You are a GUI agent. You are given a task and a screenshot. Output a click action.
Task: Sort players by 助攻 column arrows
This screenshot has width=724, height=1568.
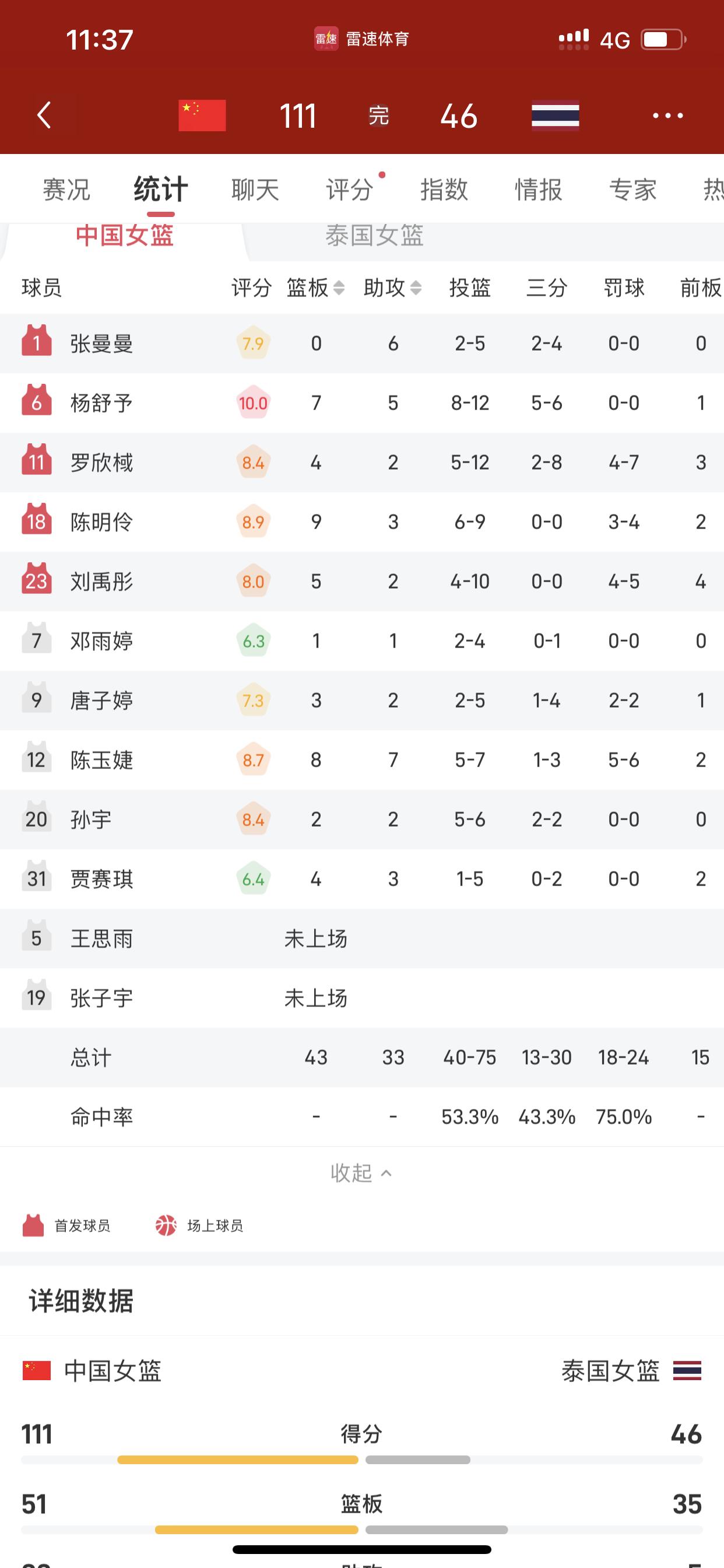416,288
